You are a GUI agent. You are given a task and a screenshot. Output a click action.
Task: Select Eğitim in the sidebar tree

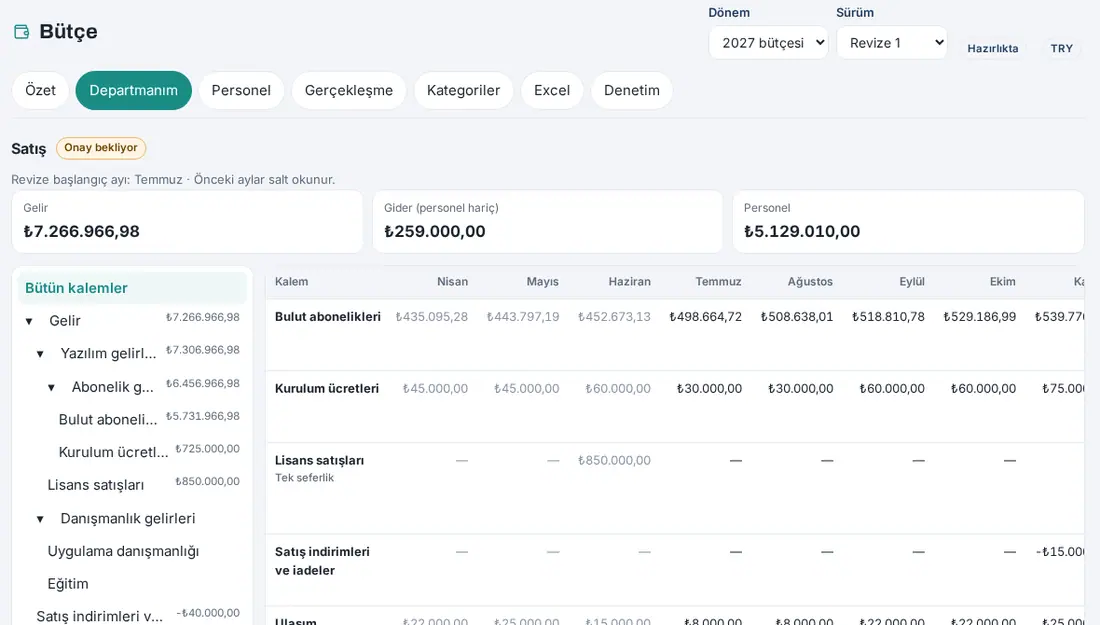68,584
